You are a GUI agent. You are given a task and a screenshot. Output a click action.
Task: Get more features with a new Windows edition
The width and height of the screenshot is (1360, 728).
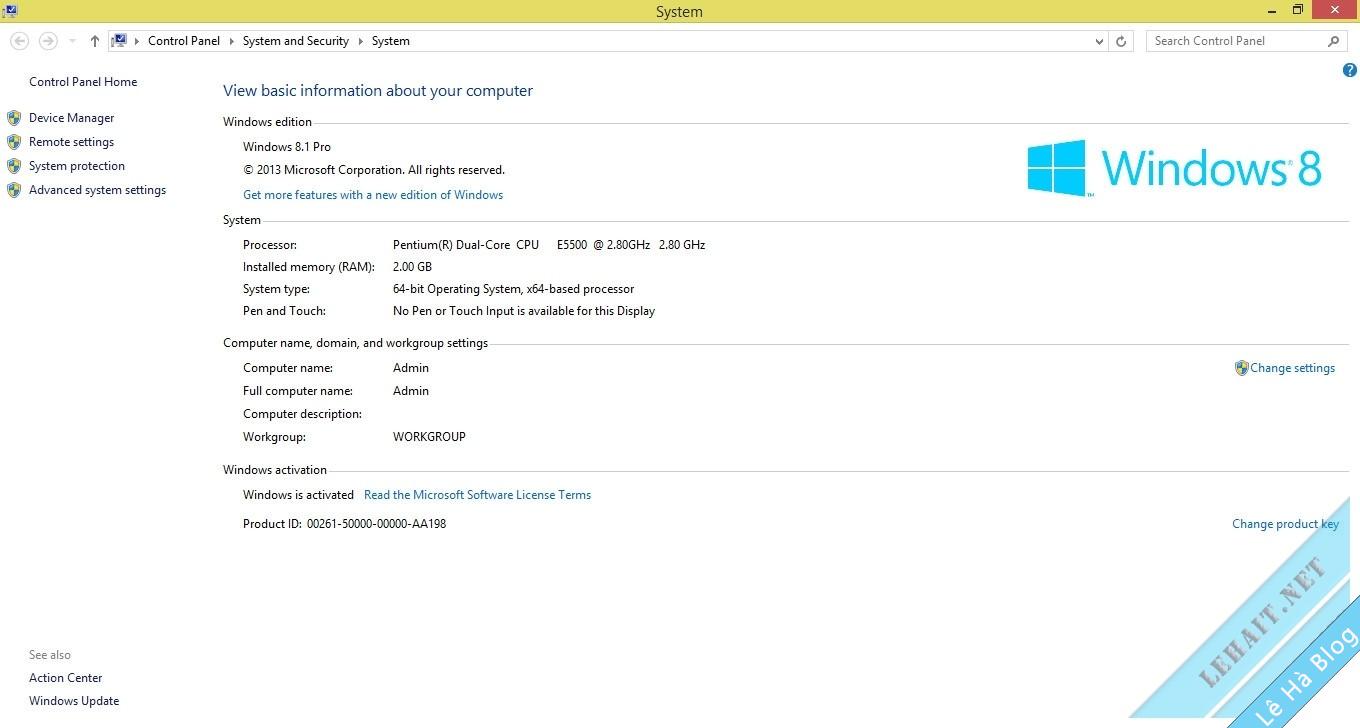point(373,195)
